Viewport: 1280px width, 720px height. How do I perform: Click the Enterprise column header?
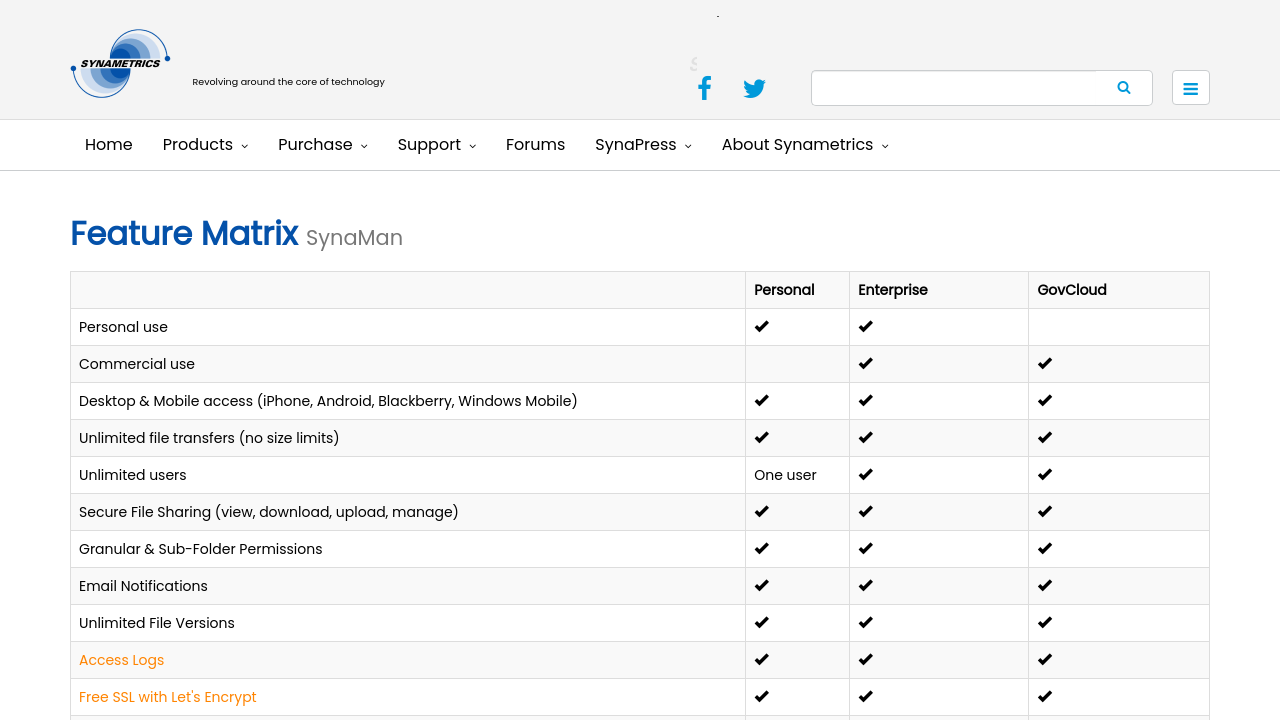(893, 290)
